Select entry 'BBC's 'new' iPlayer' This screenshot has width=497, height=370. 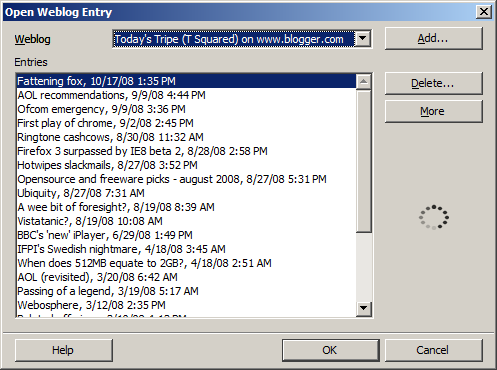pos(186,235)
